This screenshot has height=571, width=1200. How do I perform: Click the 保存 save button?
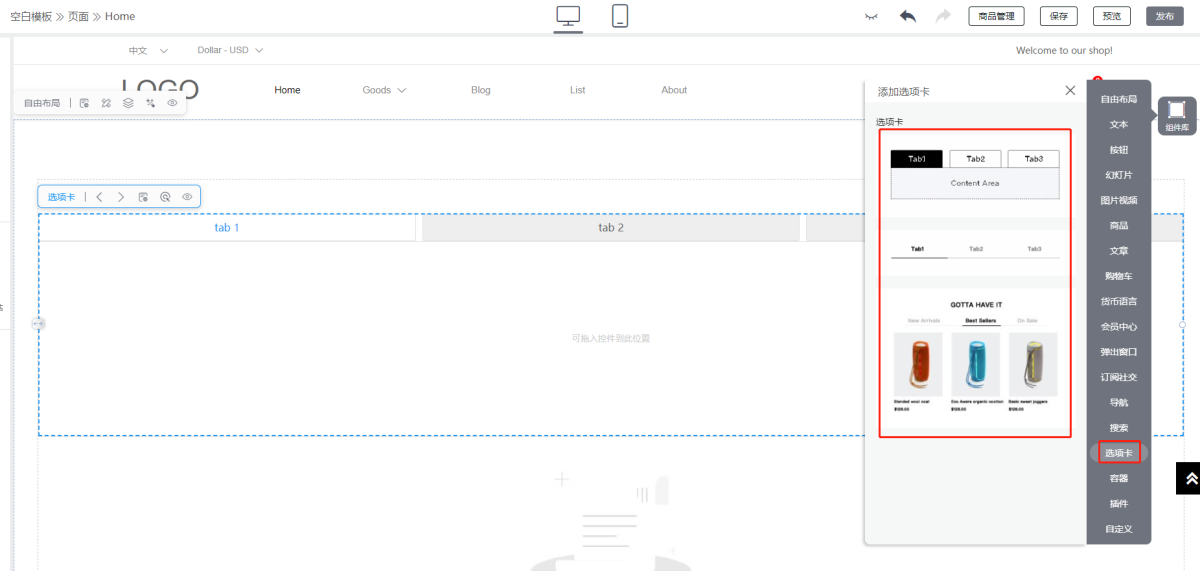pyautogui.click(x=1058, y=16)
